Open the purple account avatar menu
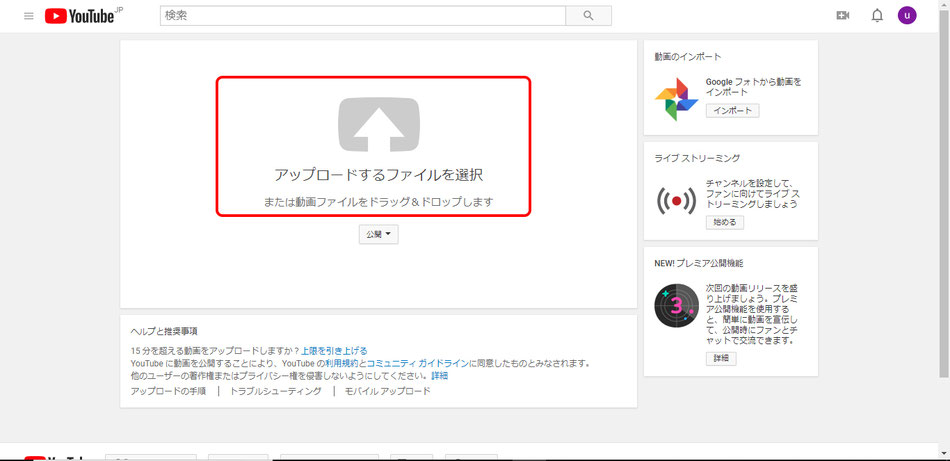 pos(907,15)
